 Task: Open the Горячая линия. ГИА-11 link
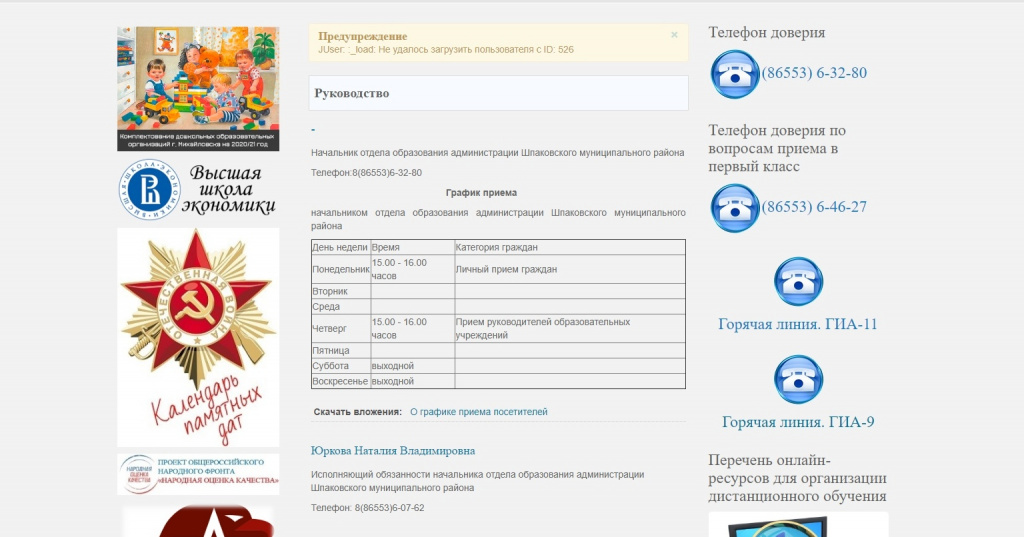(797, 324)
